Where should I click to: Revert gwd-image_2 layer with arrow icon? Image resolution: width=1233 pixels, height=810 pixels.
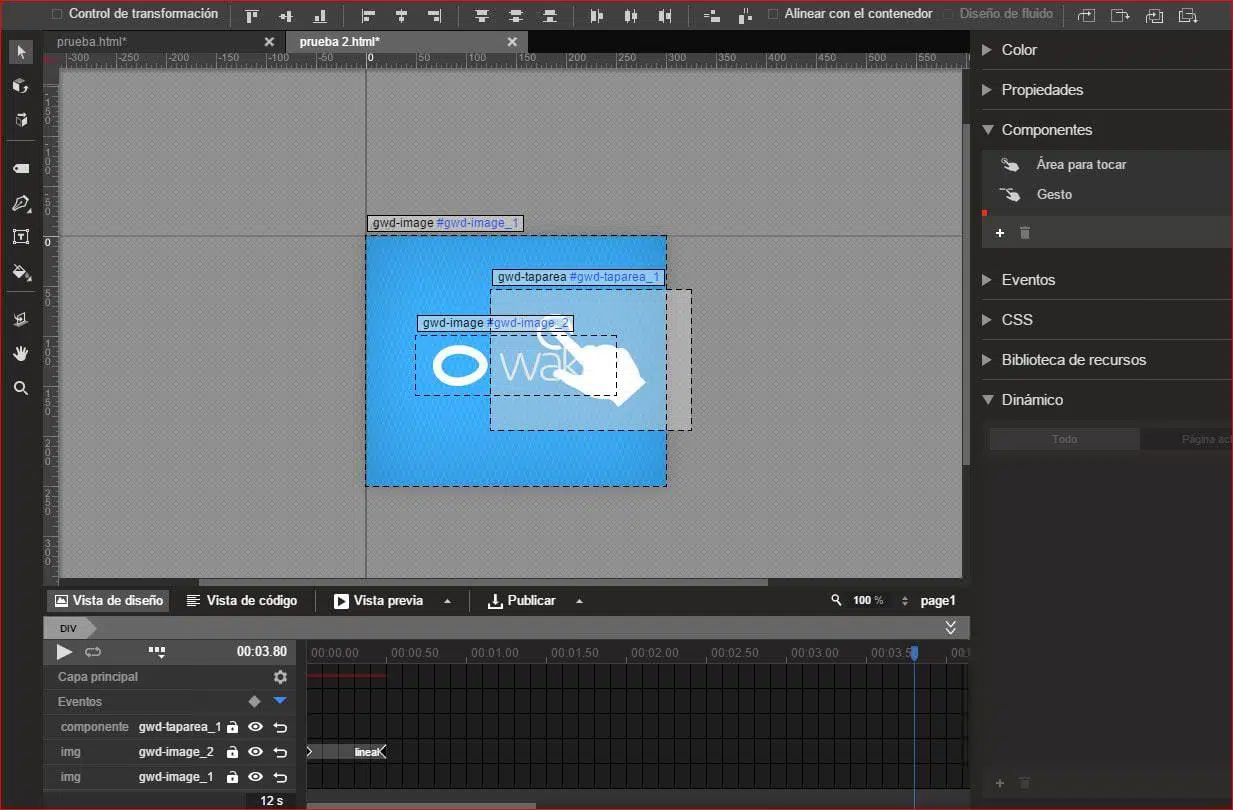280,752
